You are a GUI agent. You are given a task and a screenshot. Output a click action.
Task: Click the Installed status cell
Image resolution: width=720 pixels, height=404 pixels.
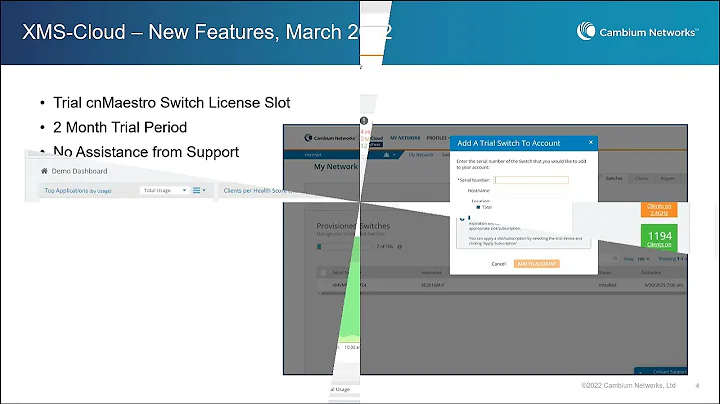pos(608,285)
